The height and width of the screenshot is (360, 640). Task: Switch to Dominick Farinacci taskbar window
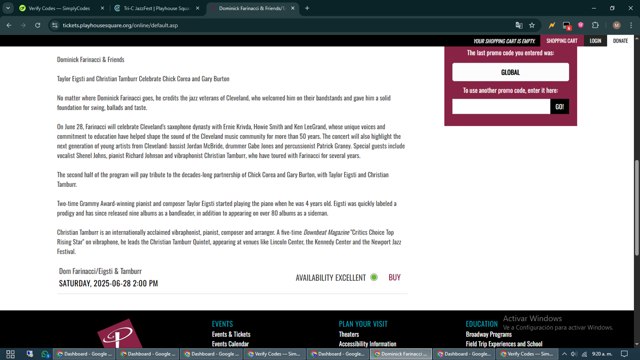(x=401, y=354)
